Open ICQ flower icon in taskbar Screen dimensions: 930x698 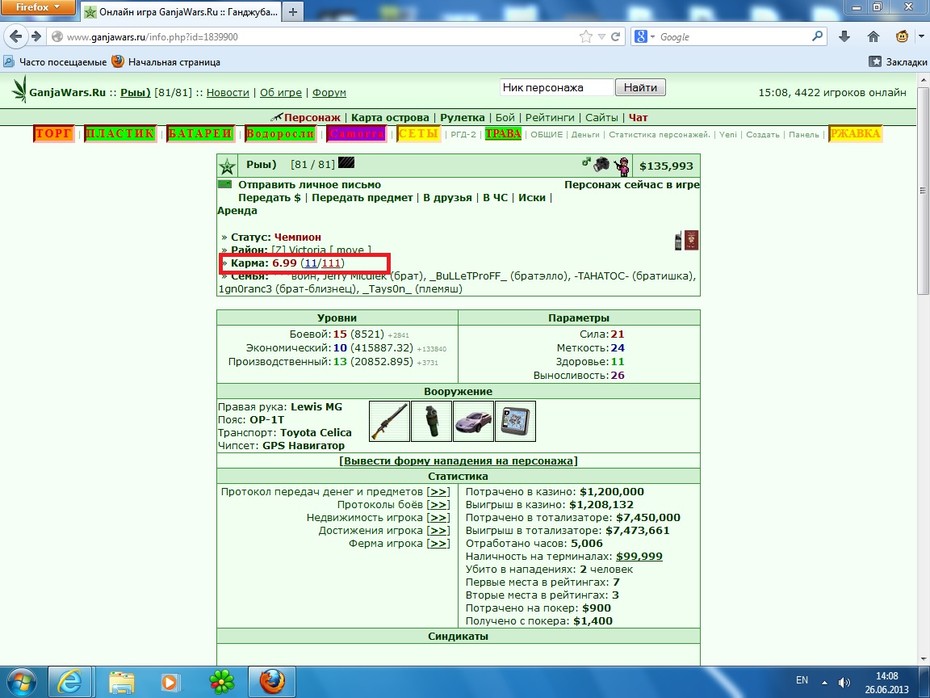(x=222, y=682)
